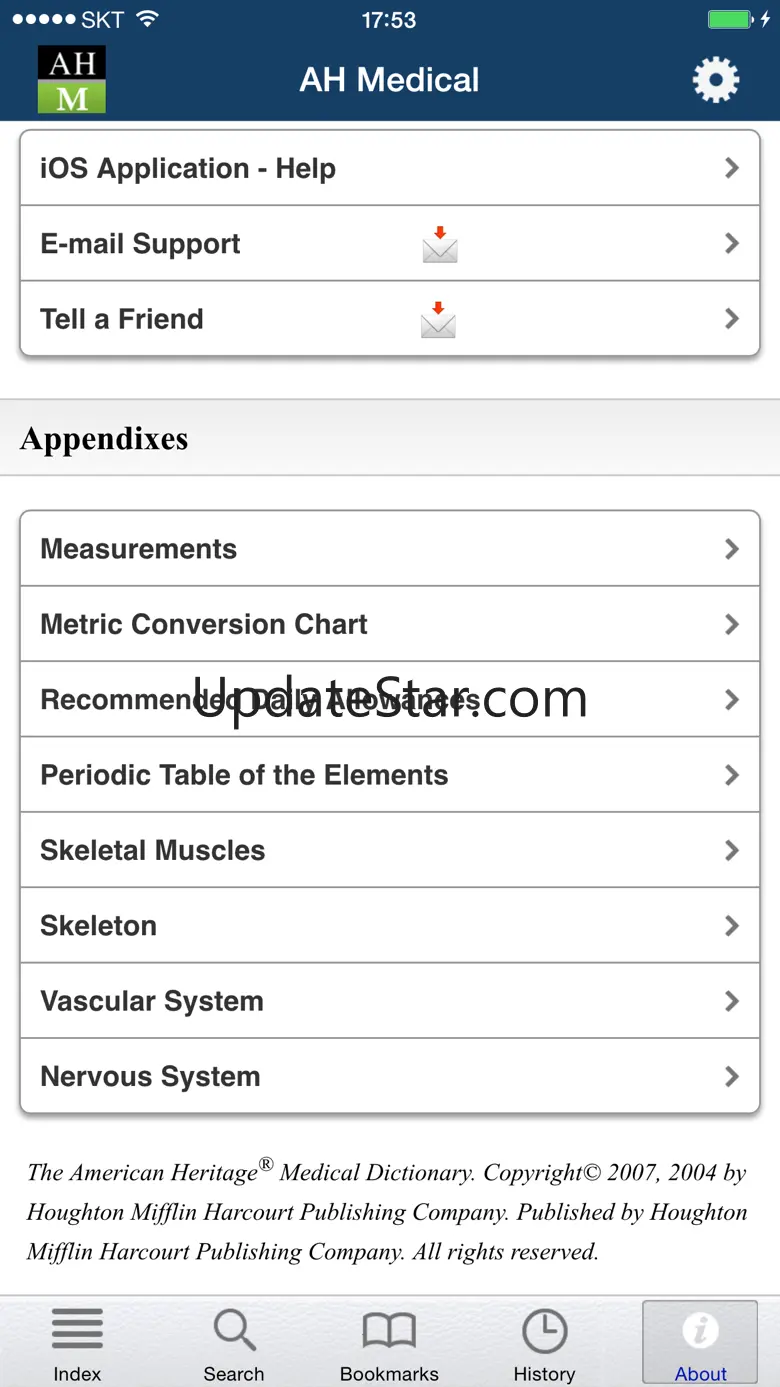Expand the Measurements row chevron
The height and width of the screenshot is (1387, 780).
(x=732, y=549)
